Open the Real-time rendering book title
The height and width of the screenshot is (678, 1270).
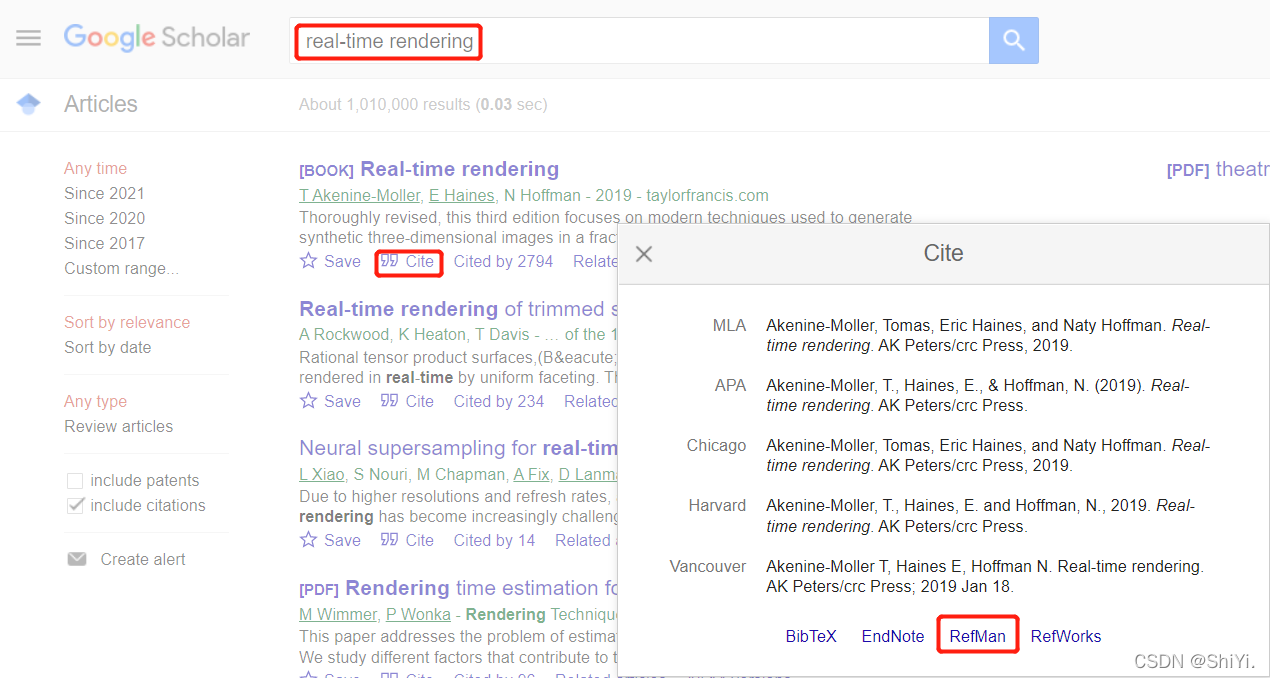click(460, 169)
